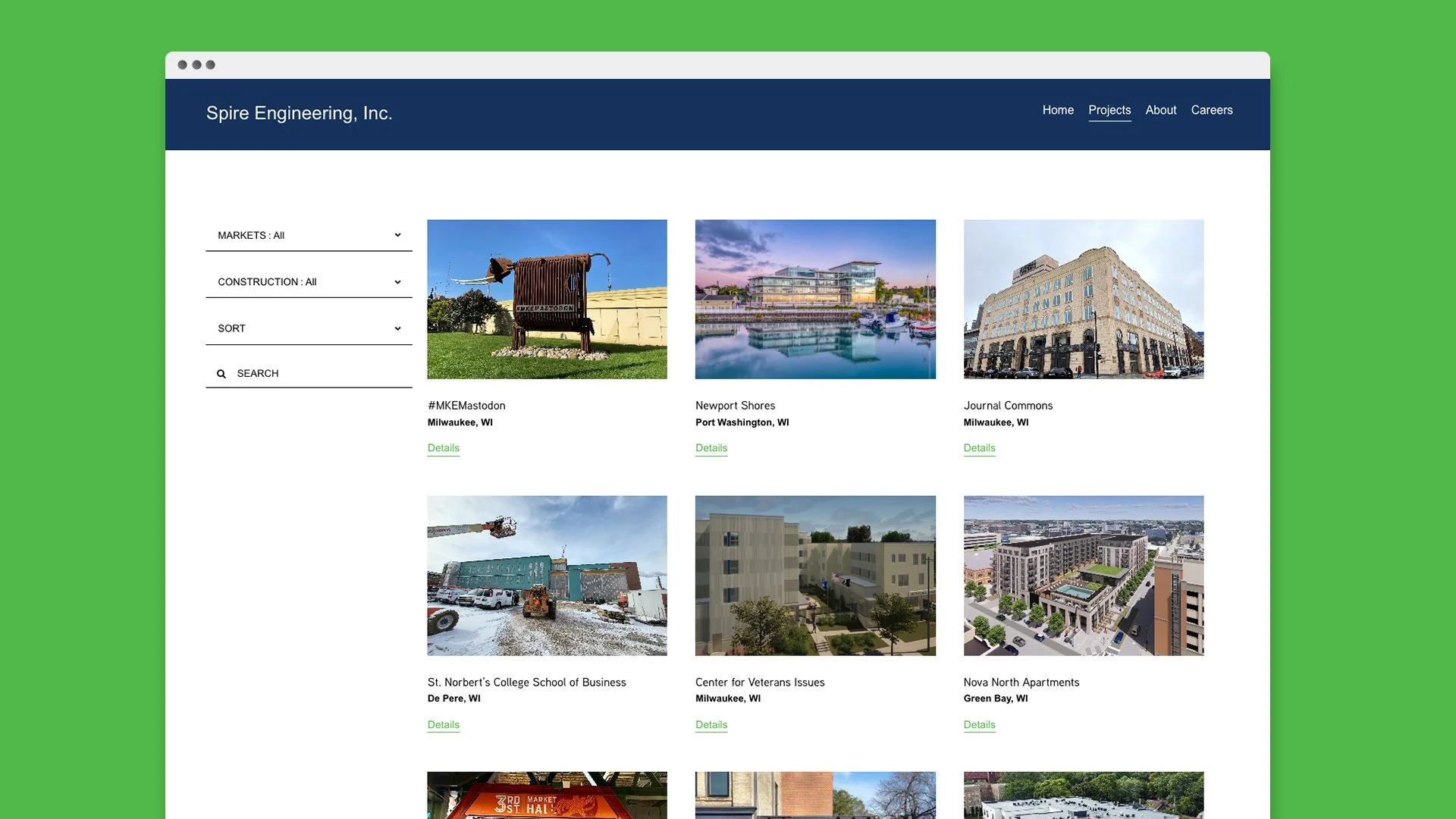This screenshot has height=819, width=1456.
Task: Open the Newport Shores waterfront photo
Action: tap(815, 300)
